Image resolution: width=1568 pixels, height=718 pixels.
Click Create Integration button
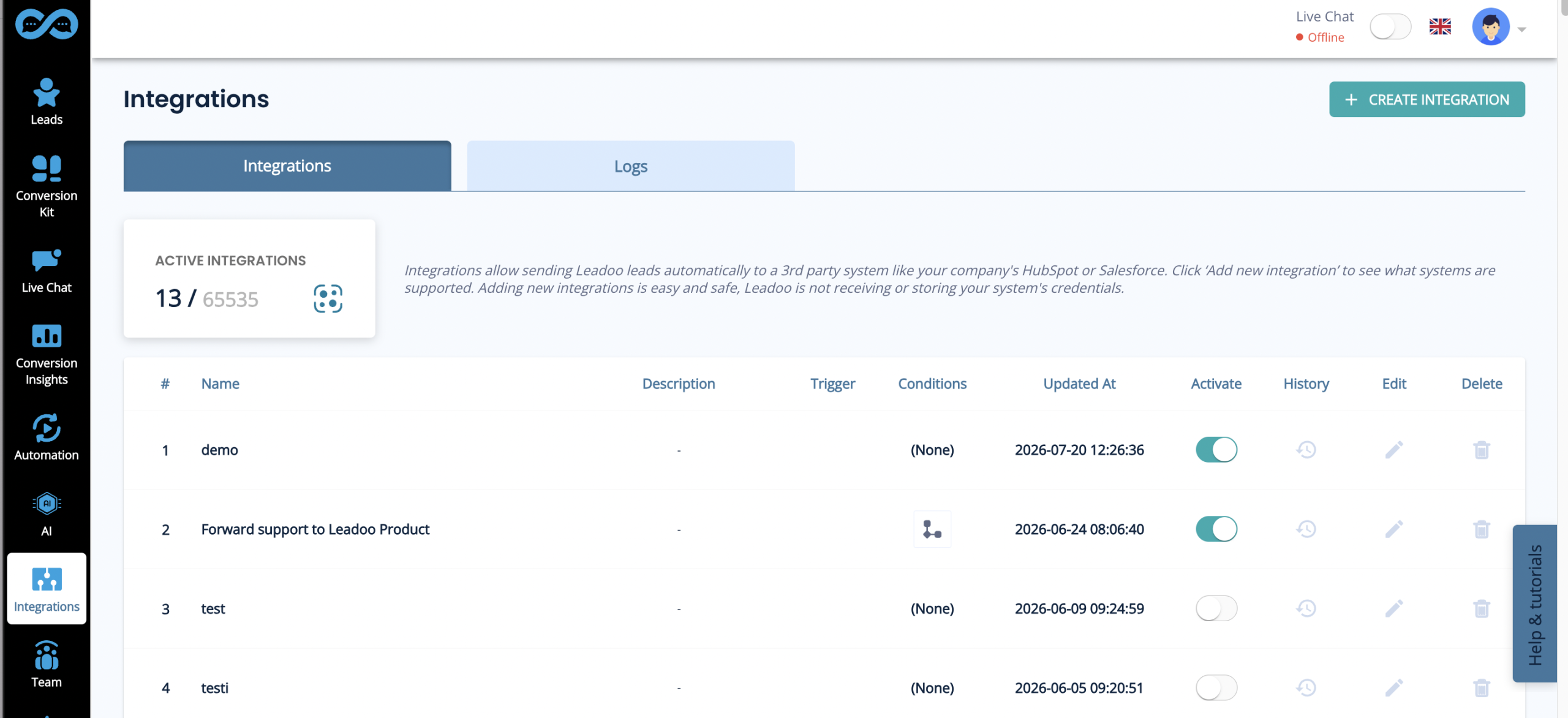[1427, 99]
